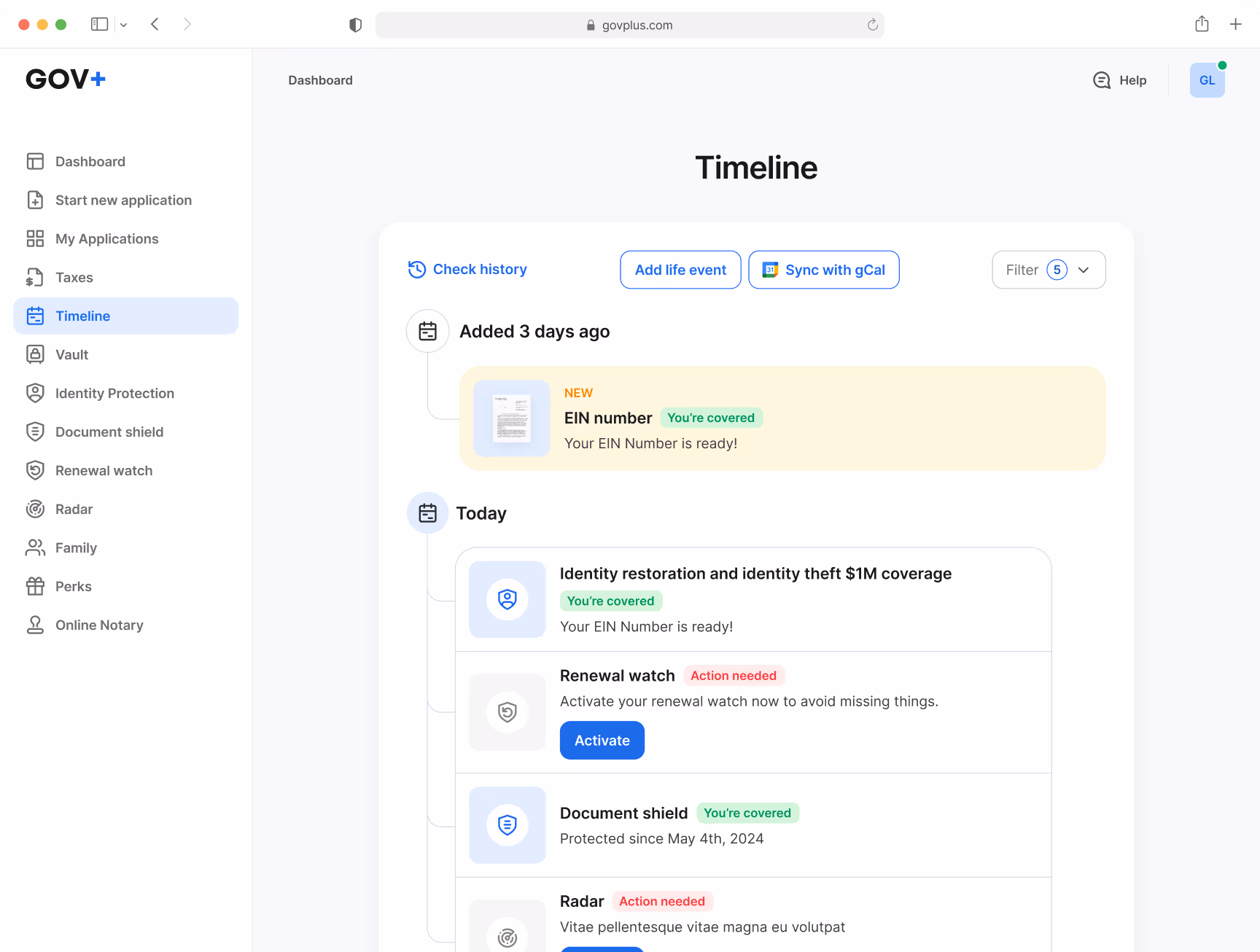Click the Dashboard sidebar icon
1260x952 pixels.
pos(35,161)
